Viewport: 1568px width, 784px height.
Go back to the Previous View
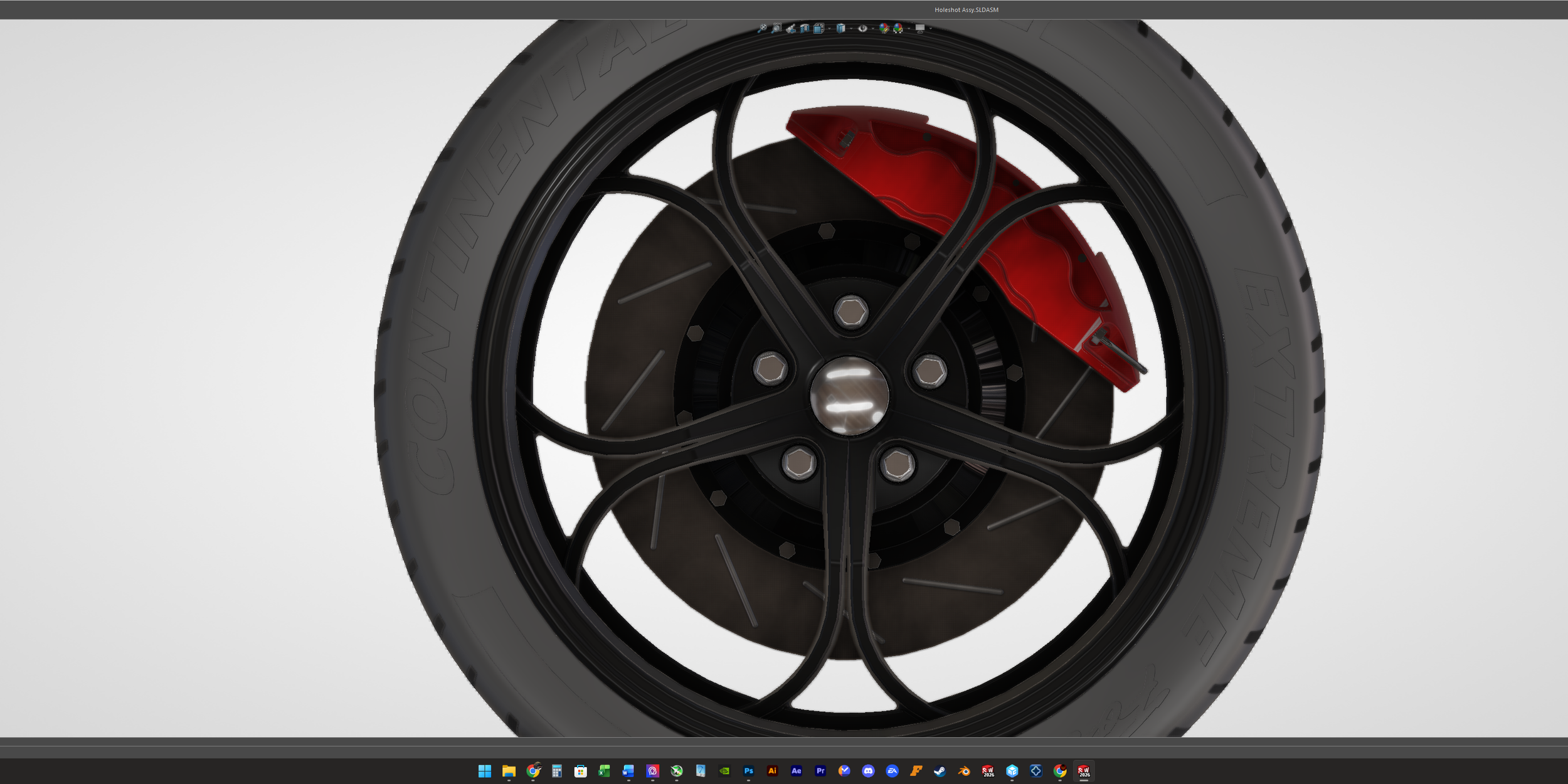(791, 28)
